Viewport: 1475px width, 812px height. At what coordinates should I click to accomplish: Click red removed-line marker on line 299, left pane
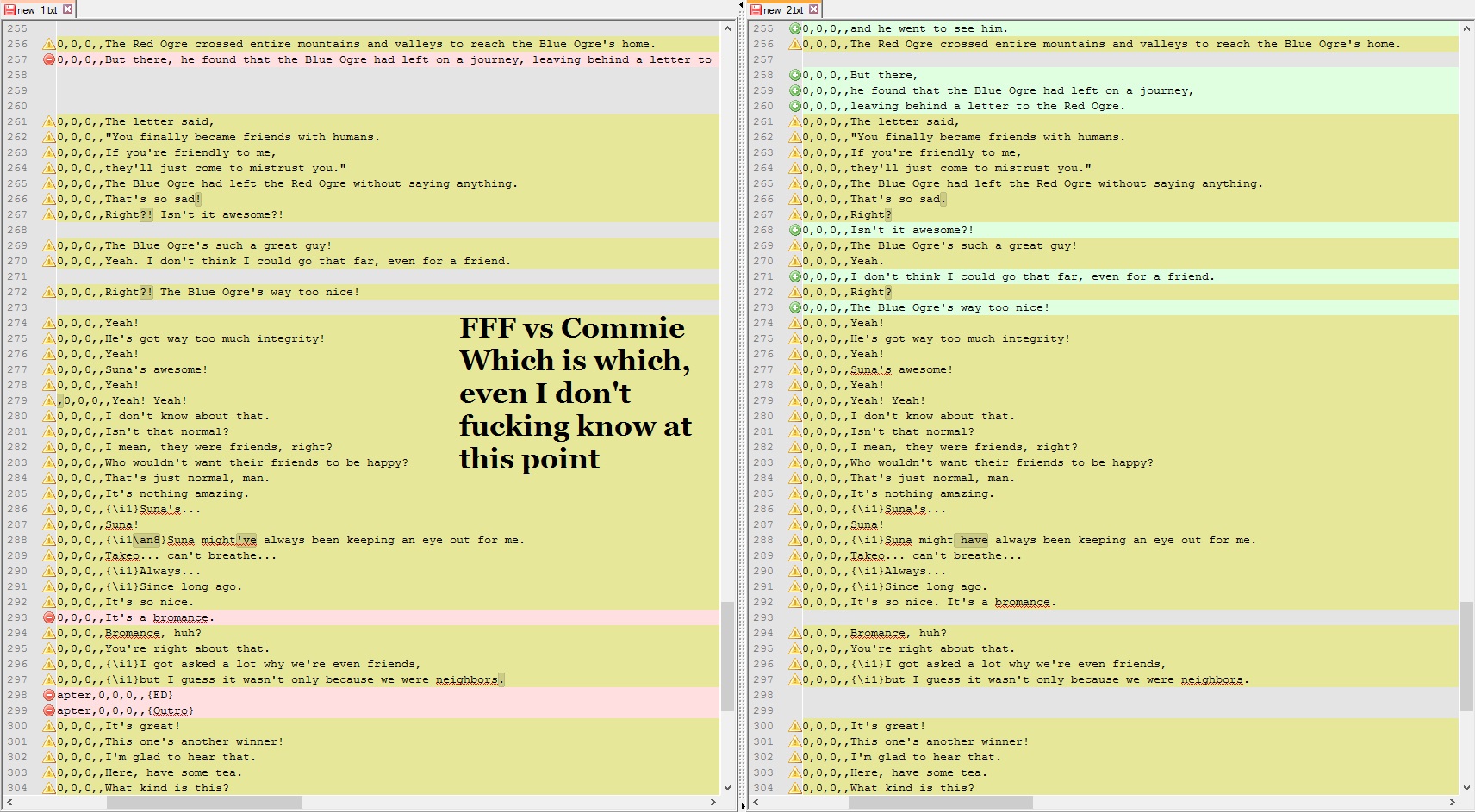point(49,710)
